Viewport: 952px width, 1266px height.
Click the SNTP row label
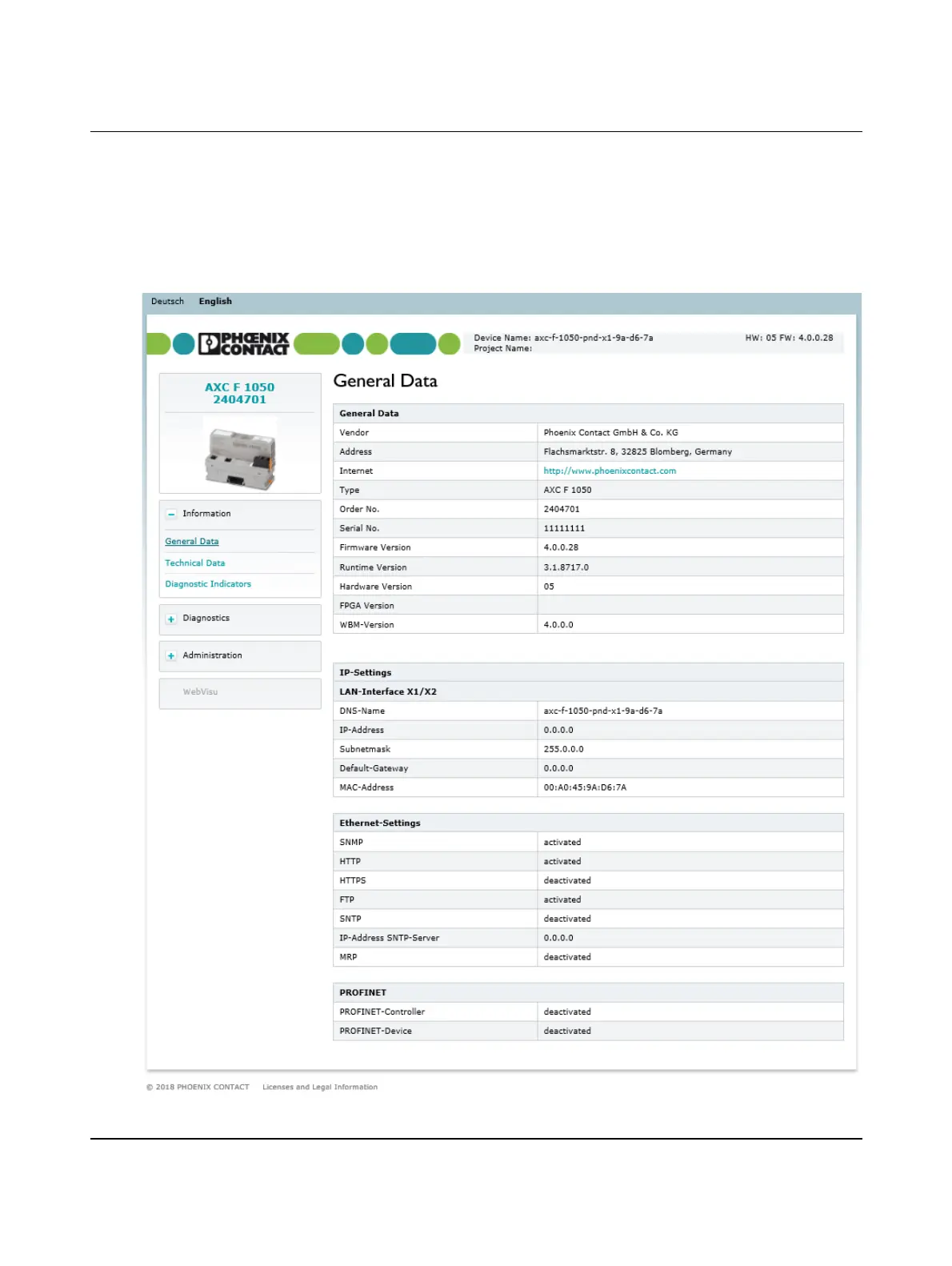coord(350,919)
